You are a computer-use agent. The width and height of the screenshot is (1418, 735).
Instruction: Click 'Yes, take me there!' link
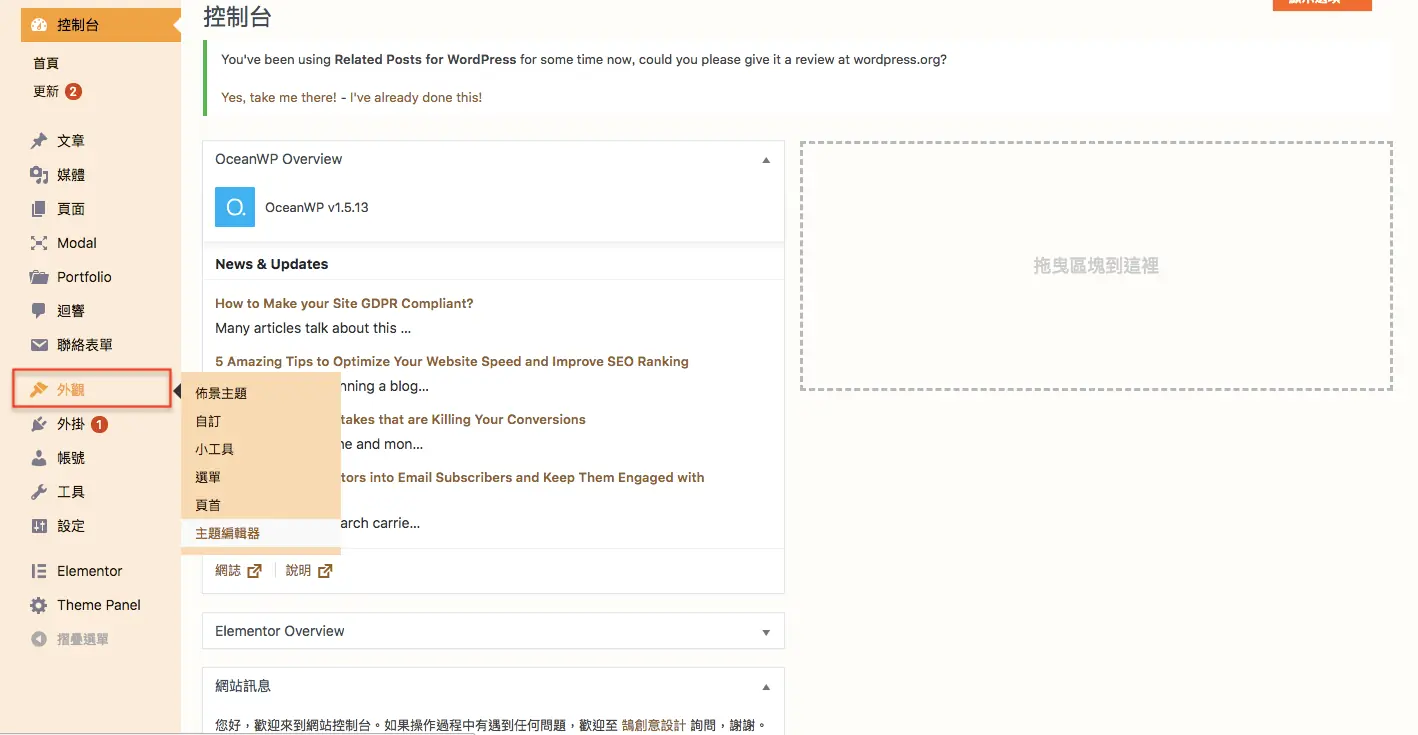(x=279, y=97)
